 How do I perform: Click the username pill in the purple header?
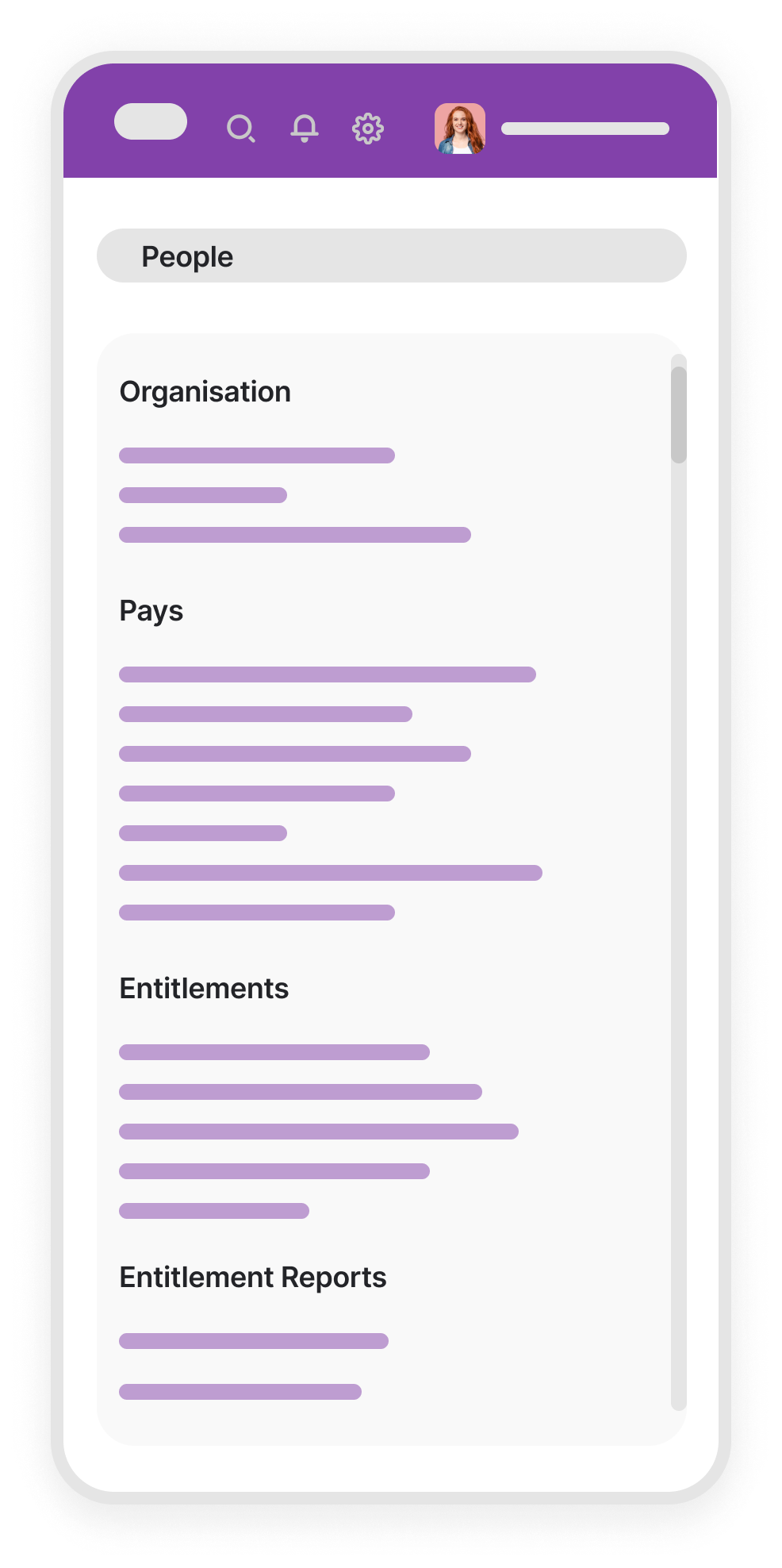point(587,127)
